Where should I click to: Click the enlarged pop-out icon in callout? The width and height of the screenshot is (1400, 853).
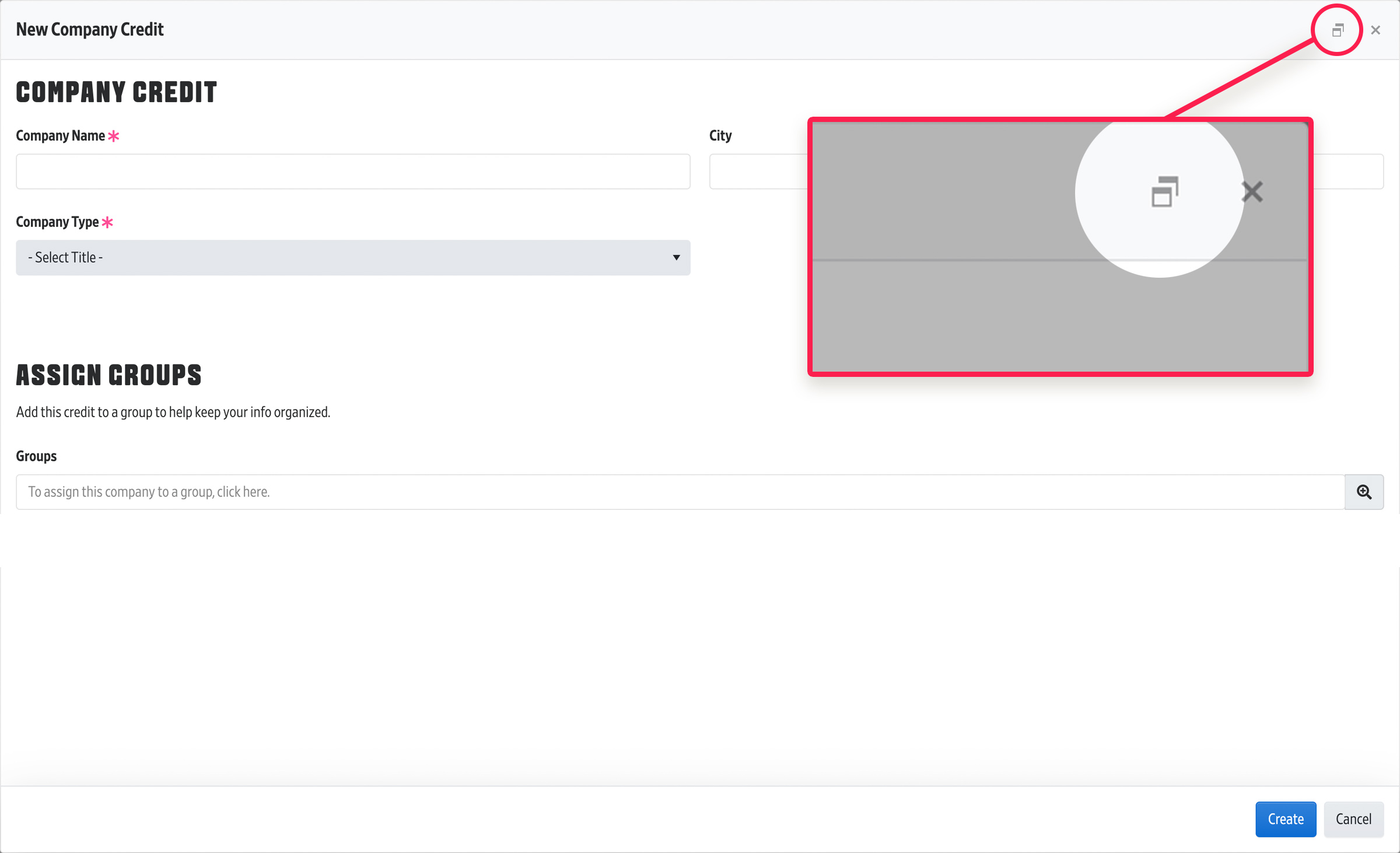tap(1165, 192)
